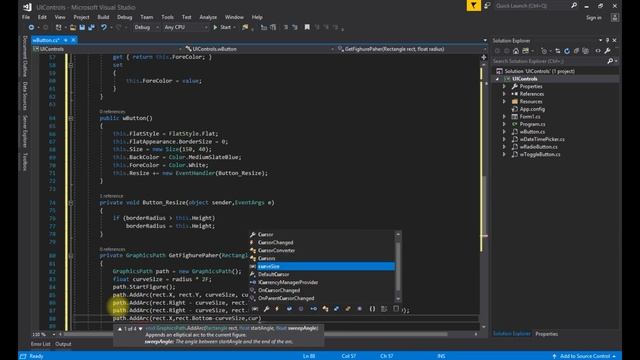Click the Start debugging button

[222, 27]
